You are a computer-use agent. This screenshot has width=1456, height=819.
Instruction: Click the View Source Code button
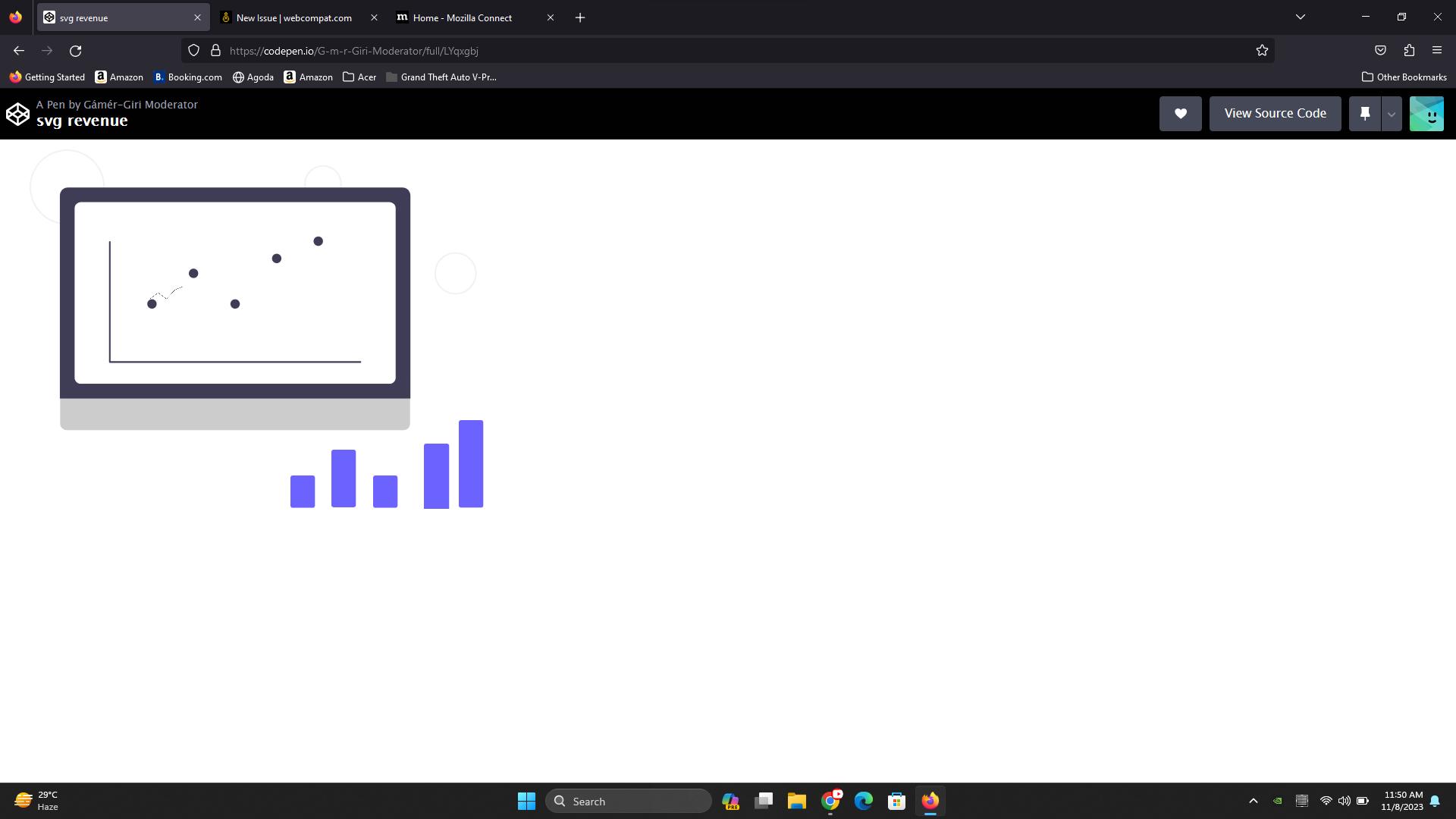coord(1275,113)
